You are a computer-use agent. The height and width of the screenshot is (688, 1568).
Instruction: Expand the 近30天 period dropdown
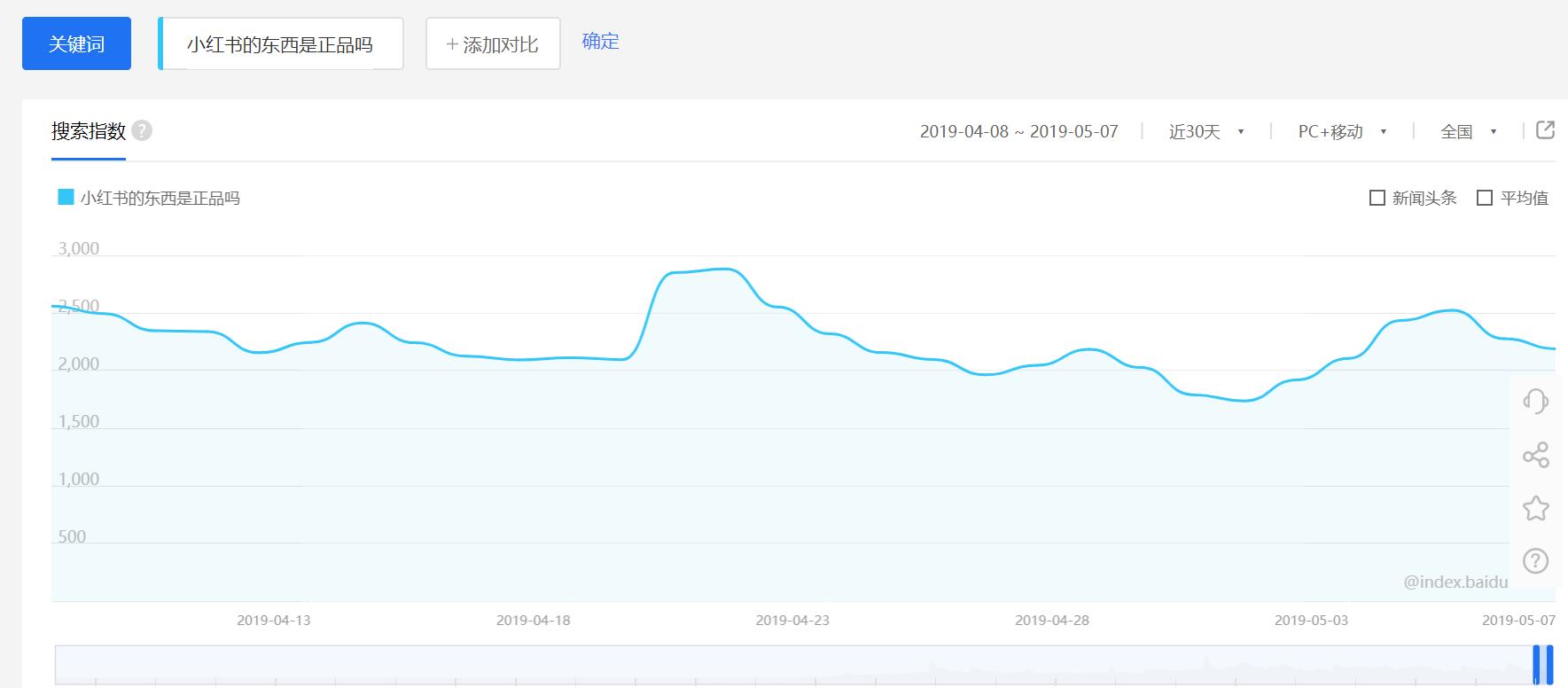coord(1206,131)
